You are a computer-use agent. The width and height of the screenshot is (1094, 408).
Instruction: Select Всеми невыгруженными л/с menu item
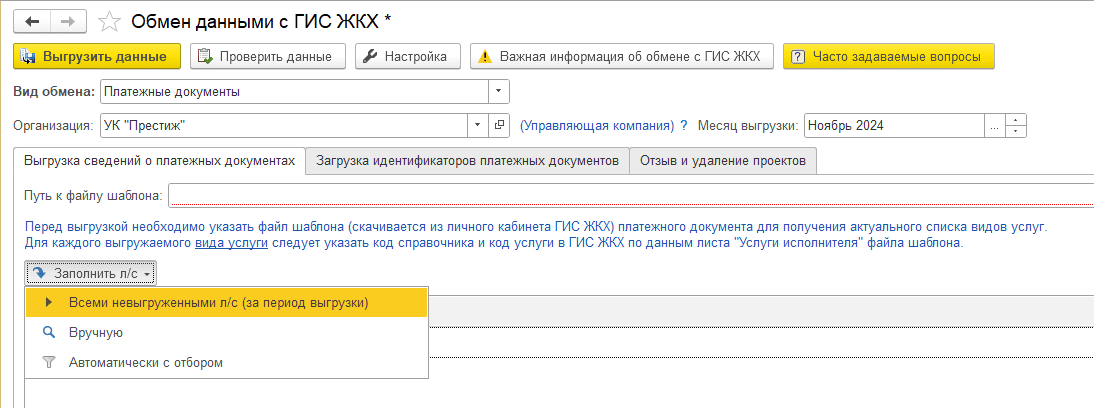[218, 303]
